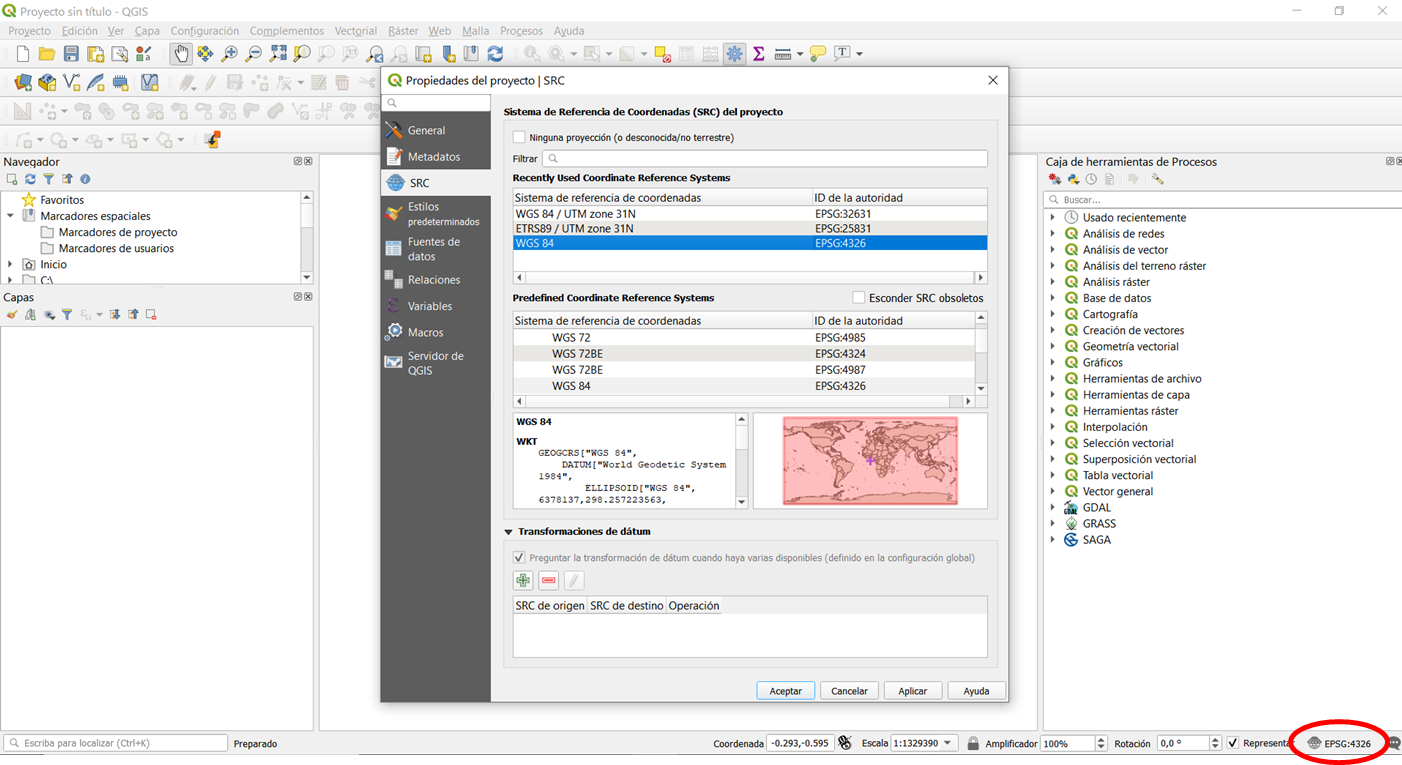Screen dimensions: 1402x765
Task: Open the Data Source Manager icon
Action: [22, 82]
